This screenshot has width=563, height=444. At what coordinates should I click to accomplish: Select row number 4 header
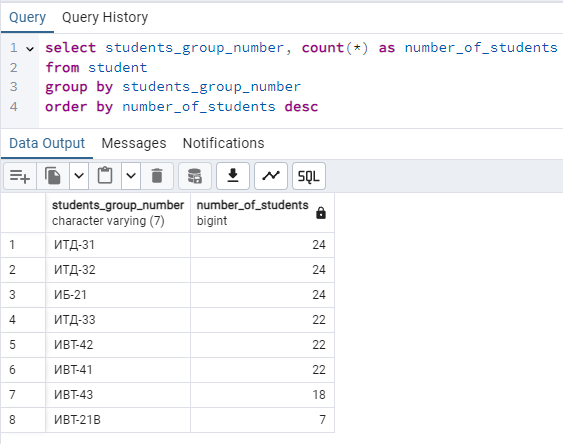point(23,320)
